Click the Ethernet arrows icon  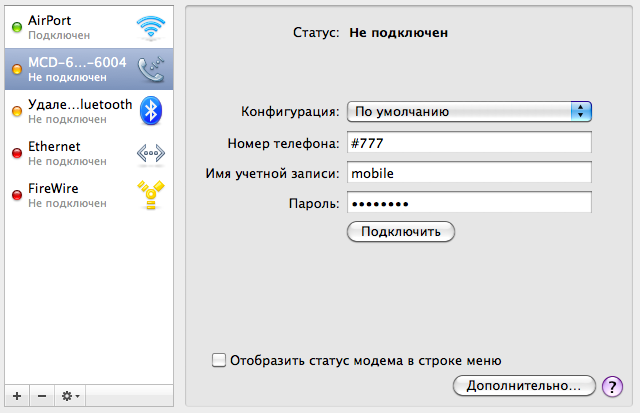pyautogui.click(x=152, y=152)
